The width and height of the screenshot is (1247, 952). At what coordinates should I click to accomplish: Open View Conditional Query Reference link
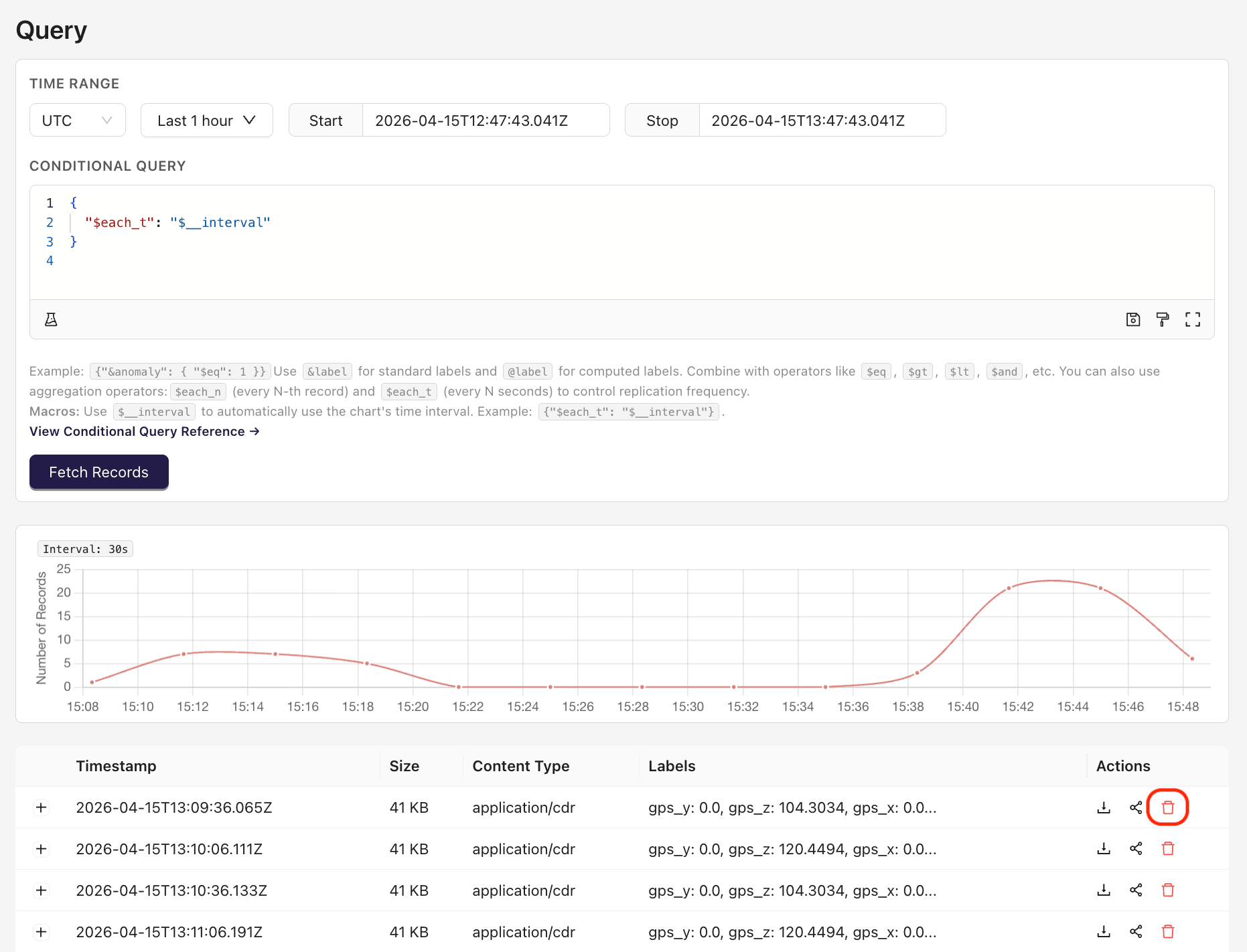[x=144, y=431]
